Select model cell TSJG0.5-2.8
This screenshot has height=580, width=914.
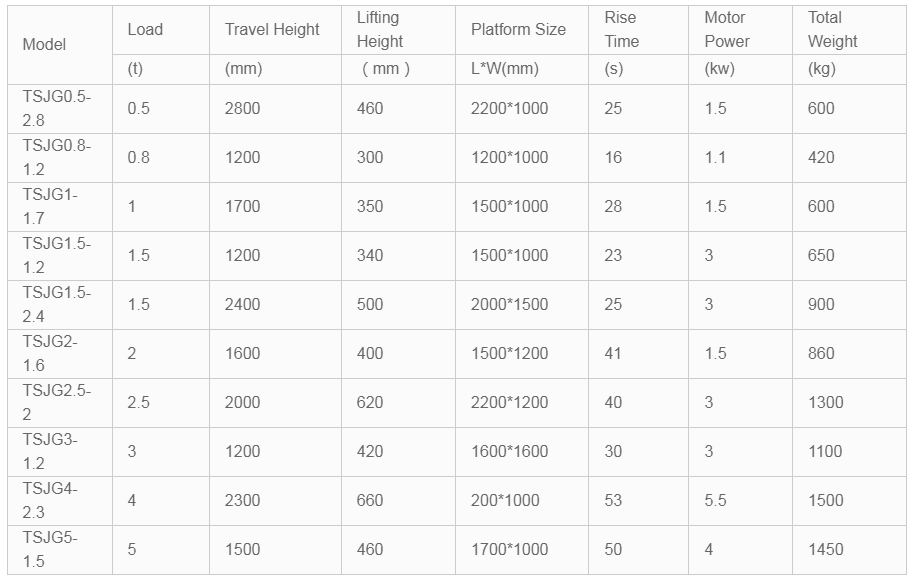tap(60, 109)
